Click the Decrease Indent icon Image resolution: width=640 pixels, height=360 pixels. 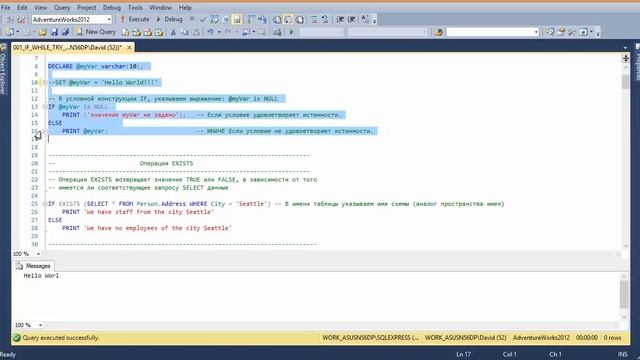340,19
